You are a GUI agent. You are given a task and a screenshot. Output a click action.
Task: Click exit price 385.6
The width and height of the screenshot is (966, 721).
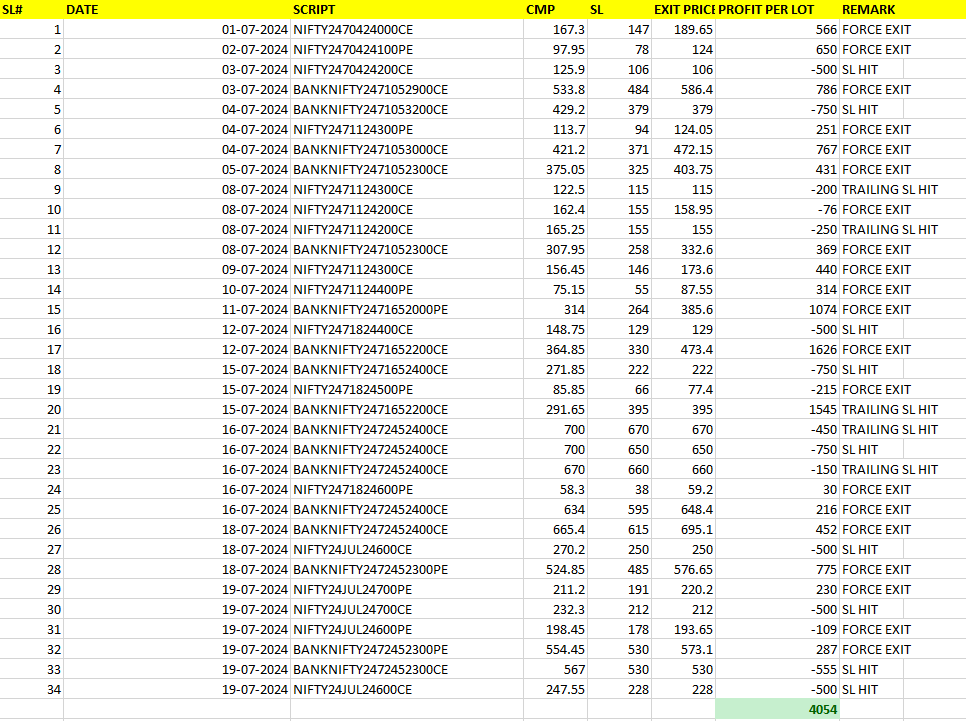click(683, 309)
